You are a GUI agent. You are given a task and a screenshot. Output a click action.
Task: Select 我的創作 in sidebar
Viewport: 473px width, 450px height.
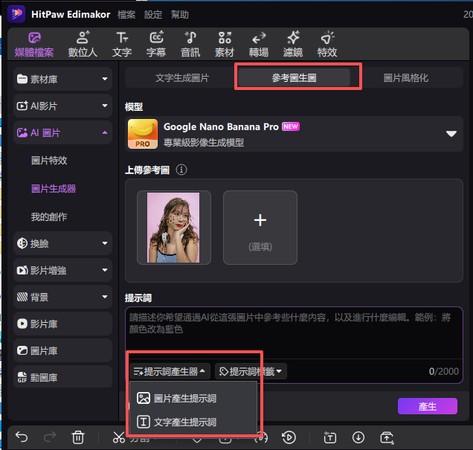pyautogui.click(x=49, y=217)
